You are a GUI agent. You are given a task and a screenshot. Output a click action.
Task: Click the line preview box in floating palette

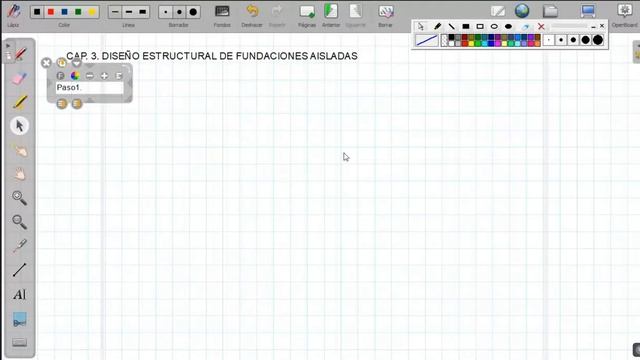click(427, 40)
